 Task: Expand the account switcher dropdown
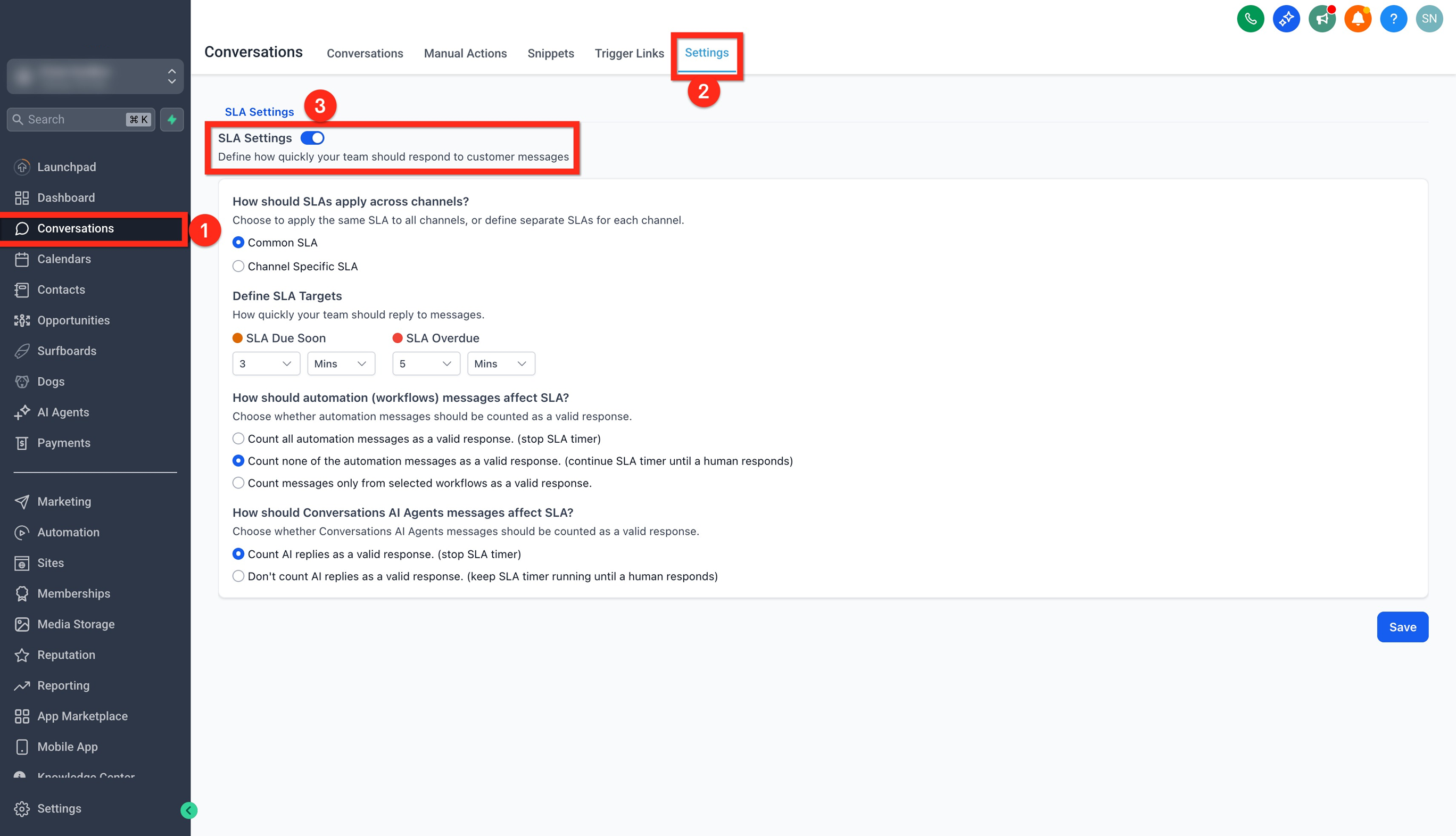(95, 76)
